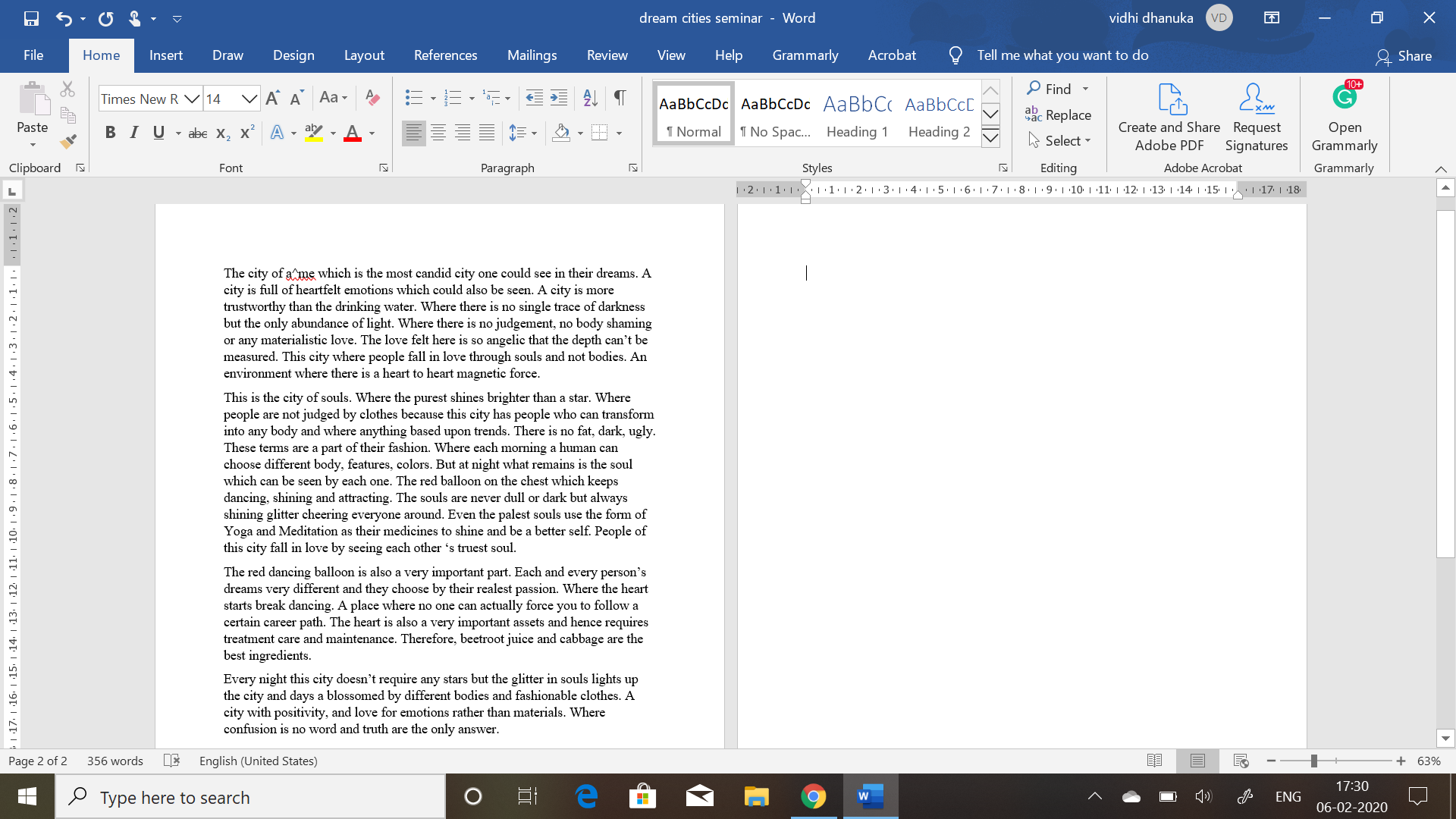Toggle Bold formatting
Viewport: 1456px width, 819px height.
click(111, 133)
